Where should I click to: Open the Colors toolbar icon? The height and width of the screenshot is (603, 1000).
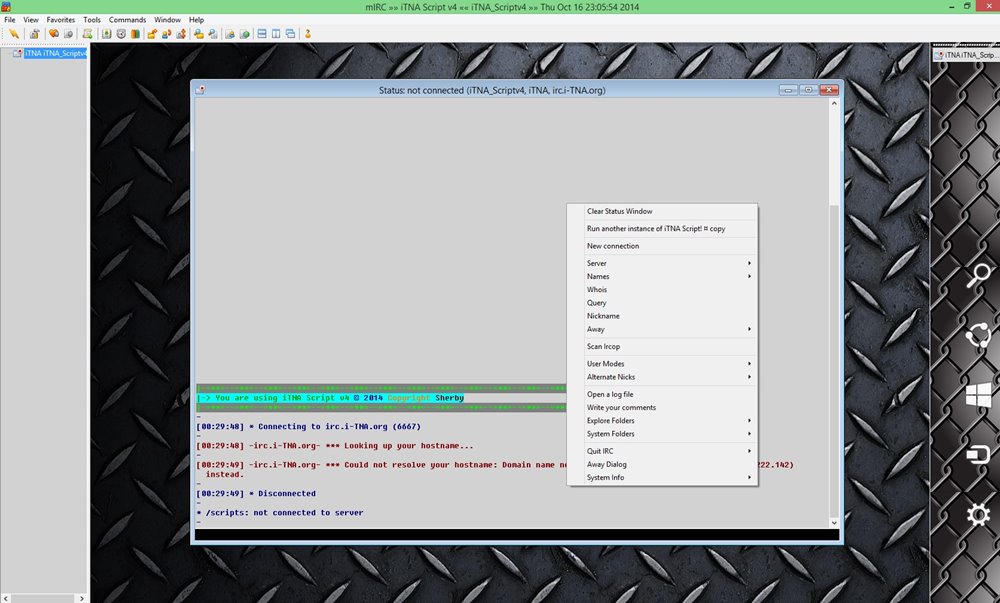[x=135, y=34]
